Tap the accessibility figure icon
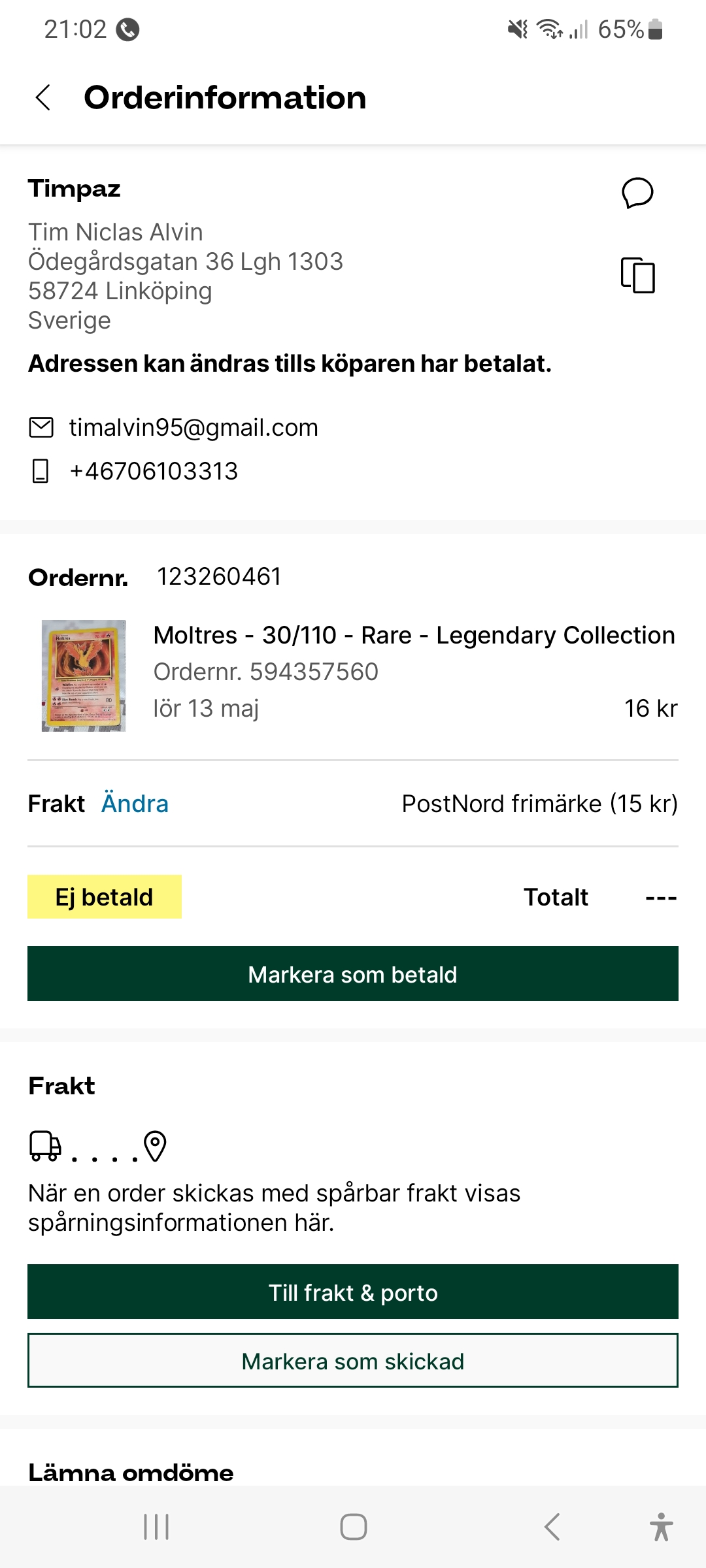 point(661,1527)
